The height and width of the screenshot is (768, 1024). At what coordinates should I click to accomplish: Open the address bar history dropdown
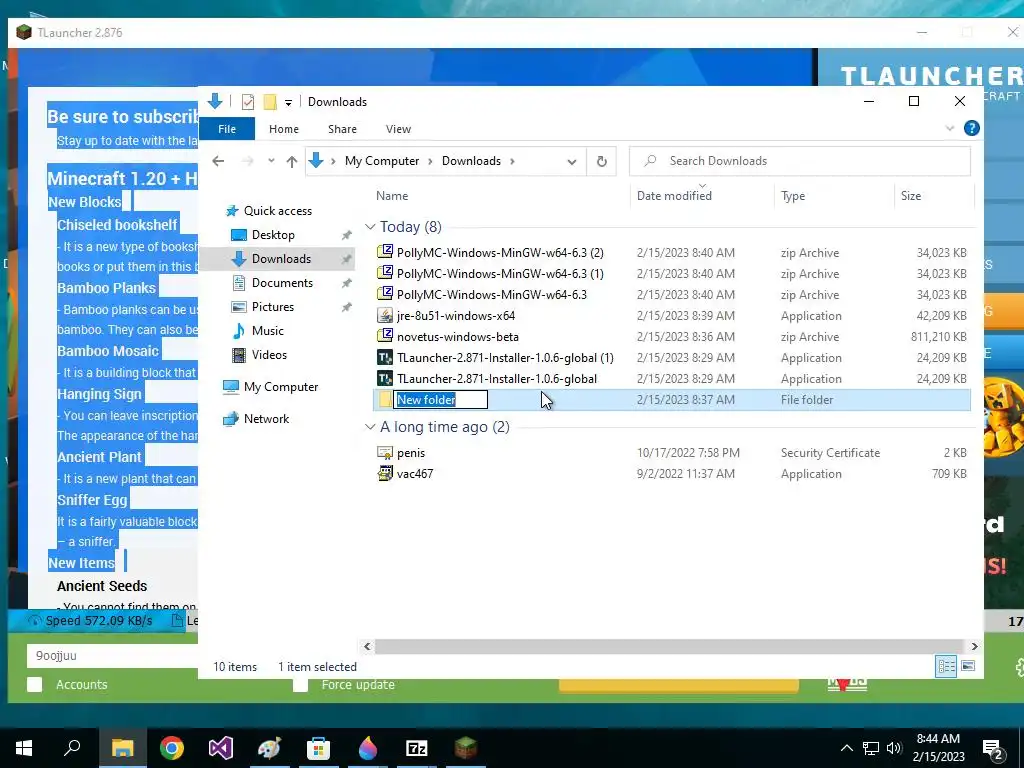(x=571, y=161)
